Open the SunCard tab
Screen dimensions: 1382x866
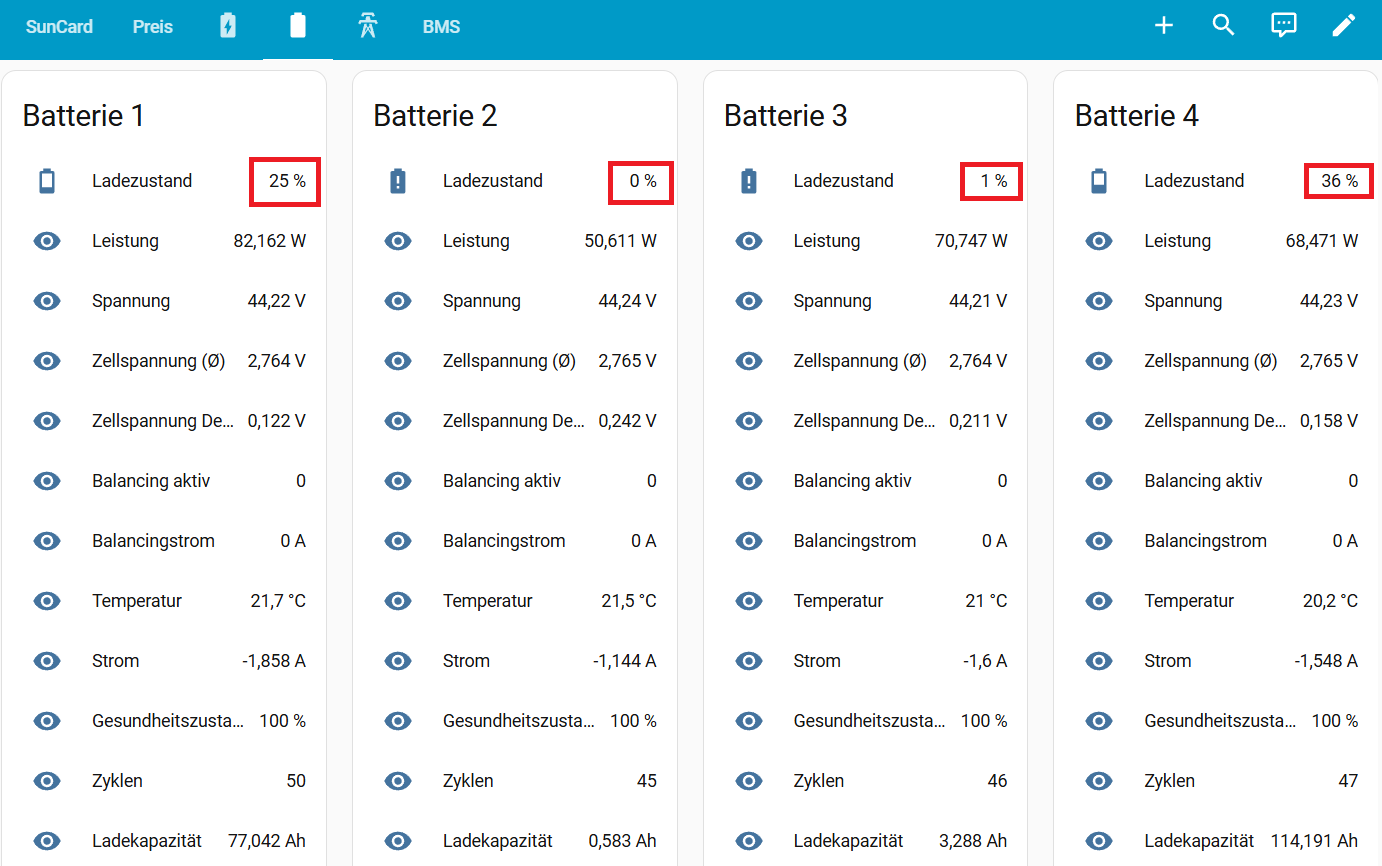point(59,27)
